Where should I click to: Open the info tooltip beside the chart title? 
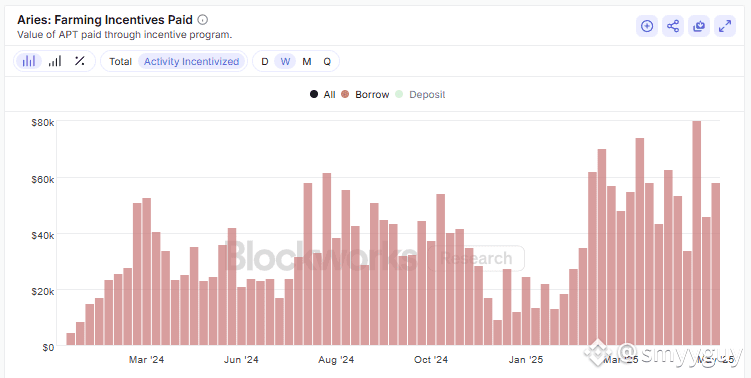pos(203,20)
